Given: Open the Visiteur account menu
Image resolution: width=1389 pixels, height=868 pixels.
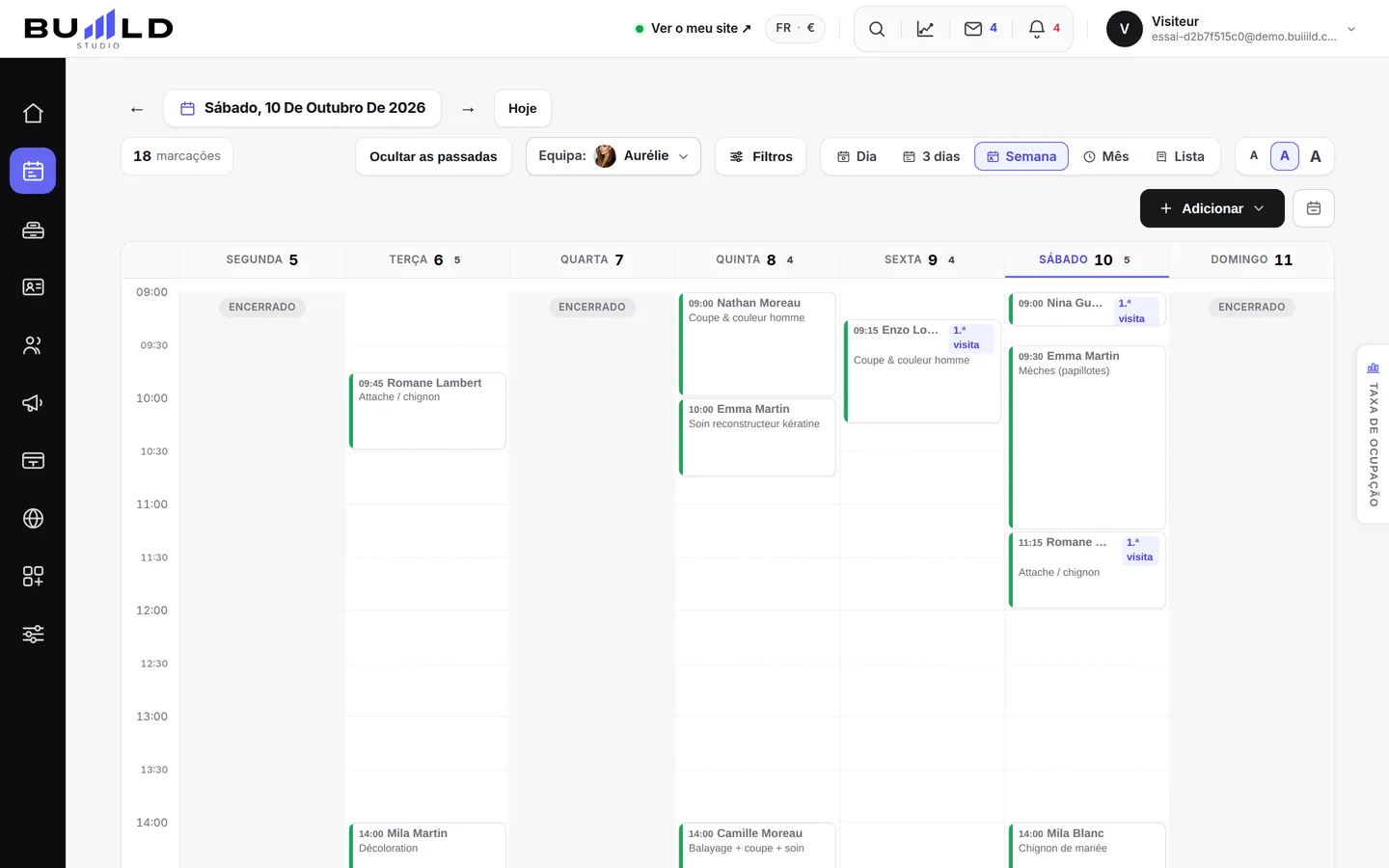Looking at the screenshot, I should pos(1232,29).
